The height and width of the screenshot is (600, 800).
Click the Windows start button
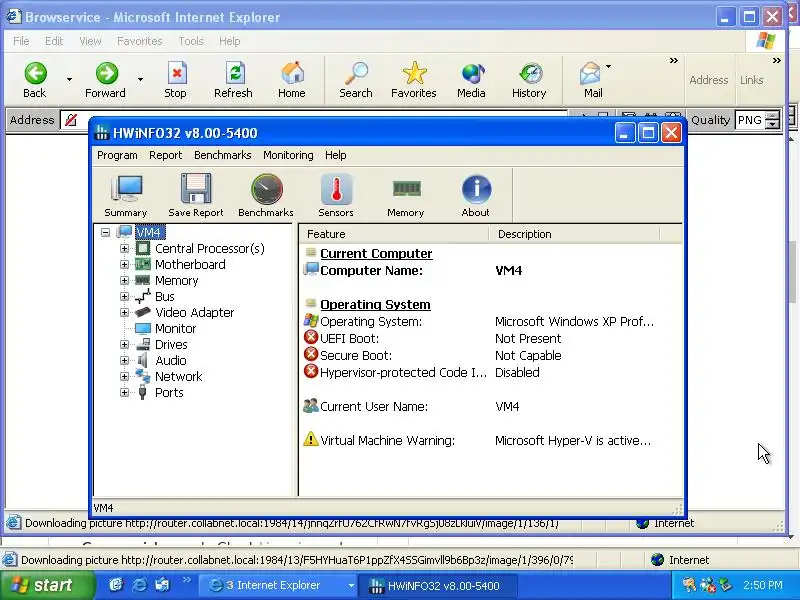click(x=47, y=585)
